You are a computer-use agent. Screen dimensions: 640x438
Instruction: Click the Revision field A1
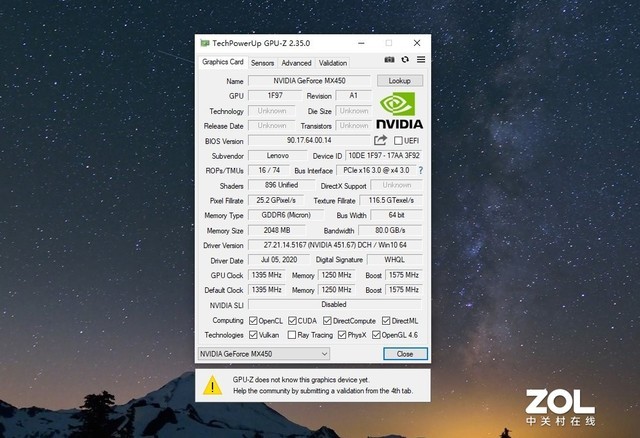(x=353, y=96)
